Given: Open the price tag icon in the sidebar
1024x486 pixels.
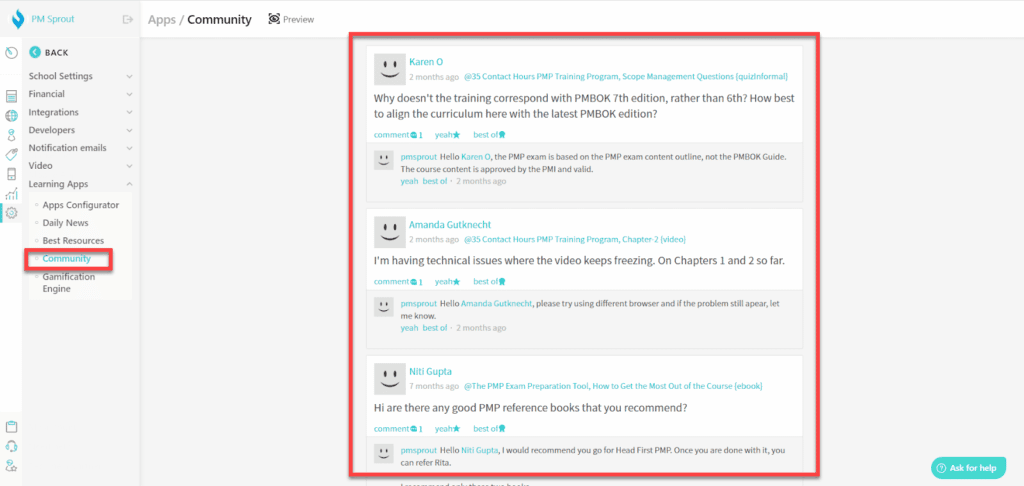Looking at the screenshot, I should click(11, 155).
